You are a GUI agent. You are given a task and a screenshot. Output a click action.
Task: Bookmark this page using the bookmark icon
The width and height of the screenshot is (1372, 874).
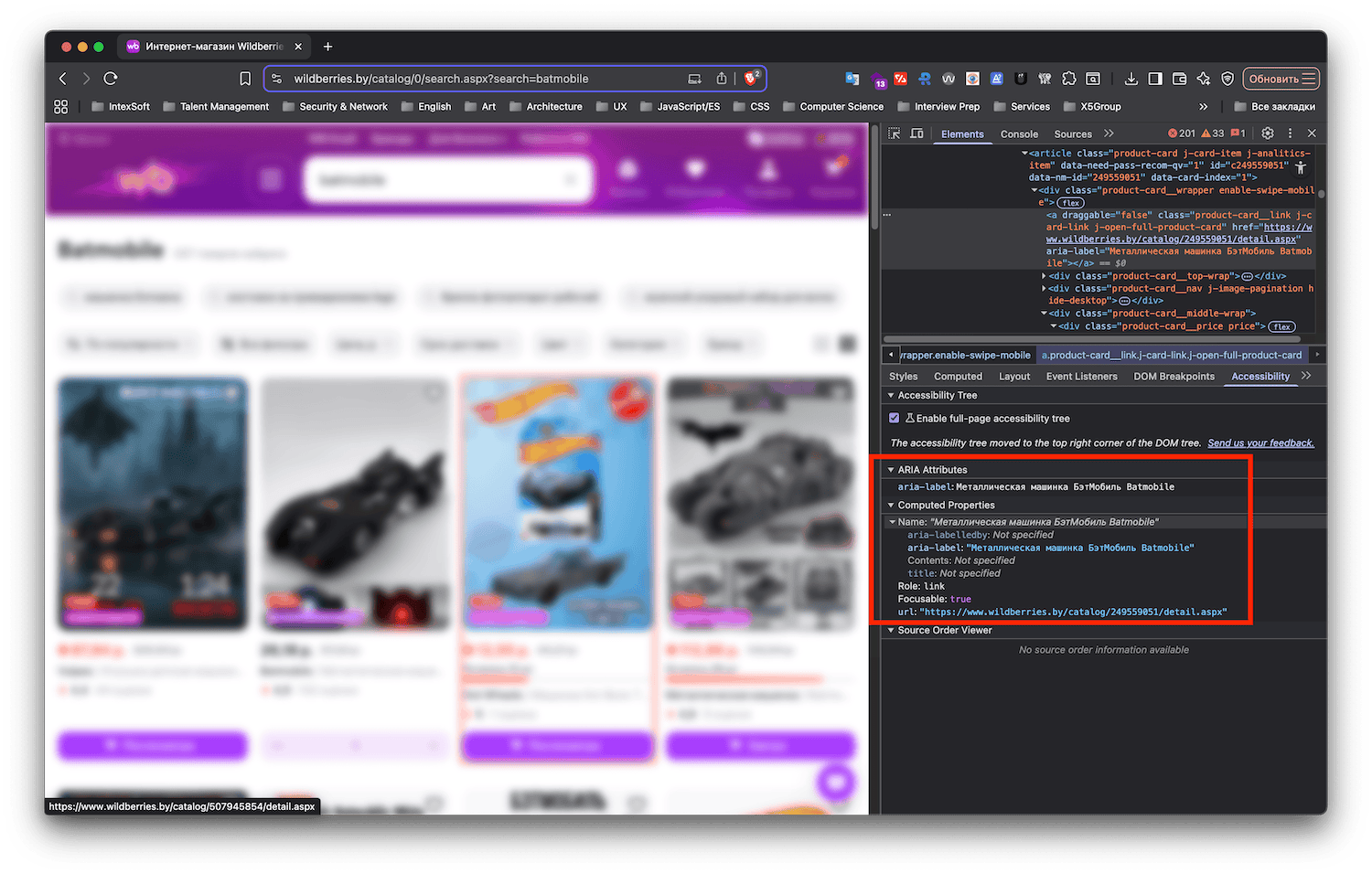245,79
